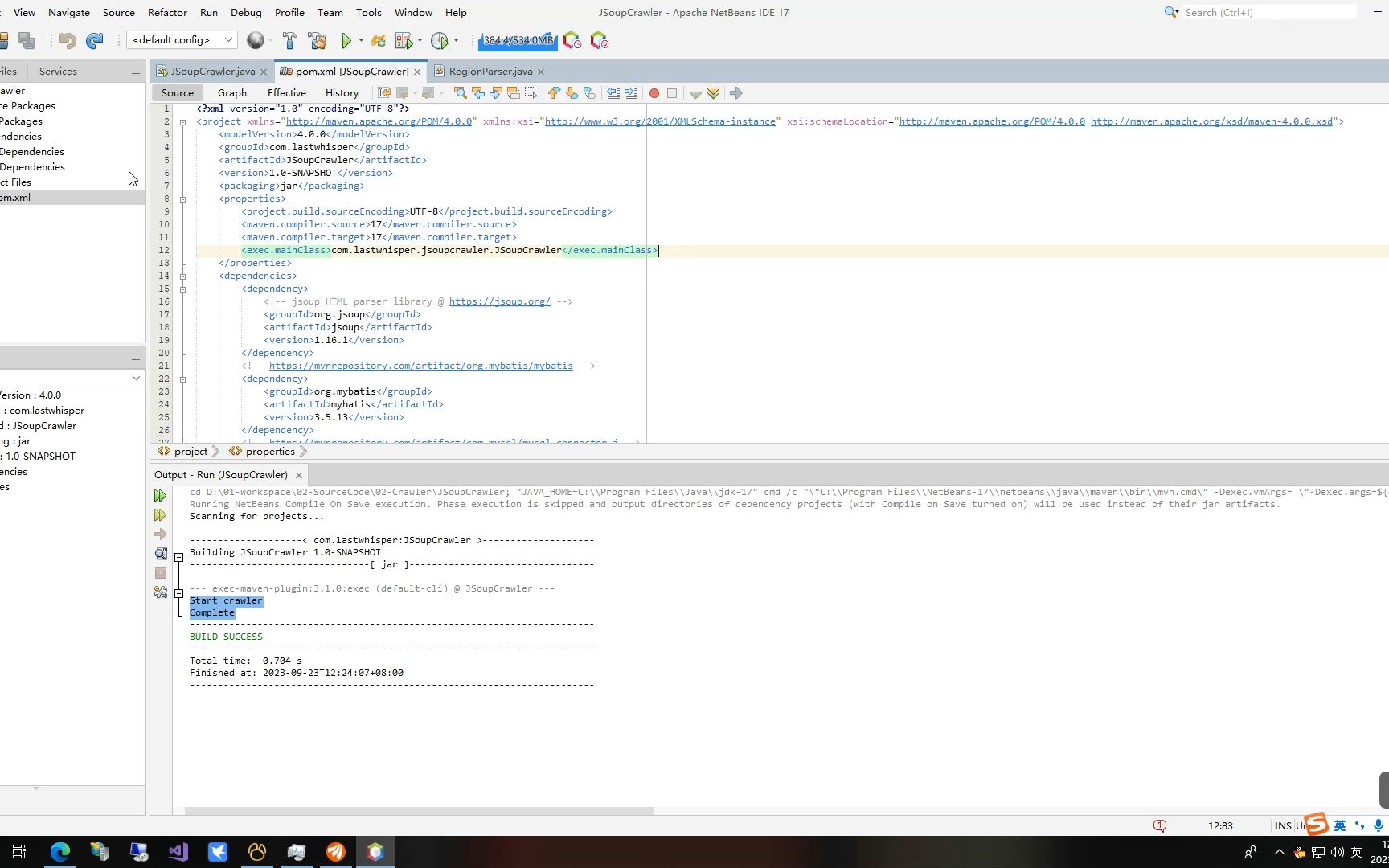Toggle Rectangular Selection icon
The image size is (1389, 868).
[531, 93]
